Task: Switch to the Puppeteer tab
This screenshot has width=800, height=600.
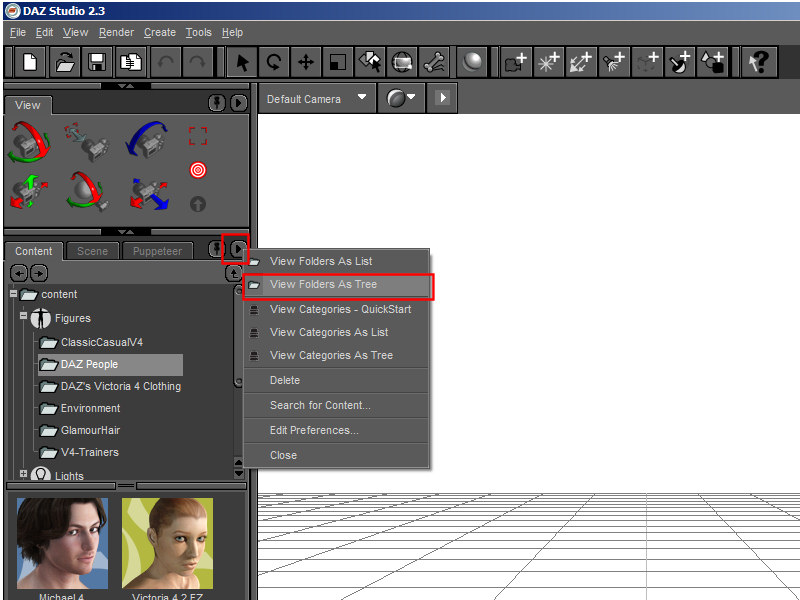Action: pos(157,251)
